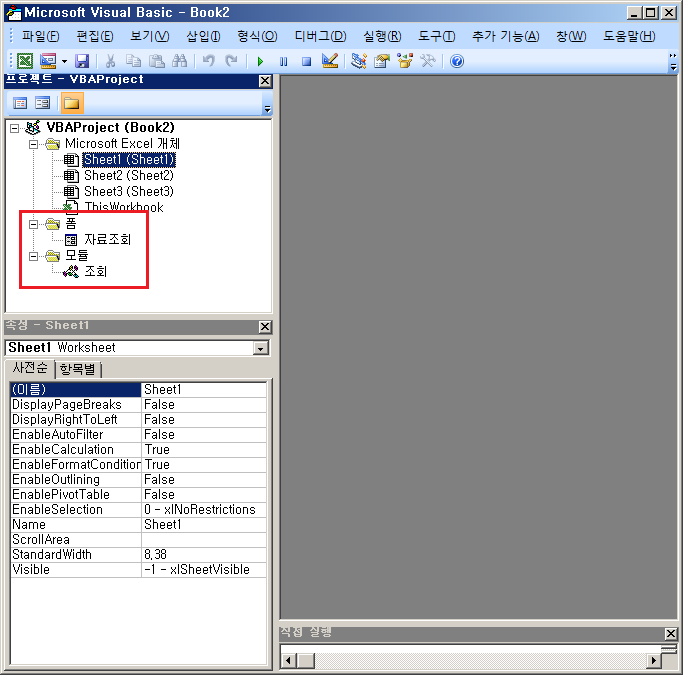Switch to the 항목별 tab
Viewport: 683px width, 675px height.
click(x=78, y=369)
